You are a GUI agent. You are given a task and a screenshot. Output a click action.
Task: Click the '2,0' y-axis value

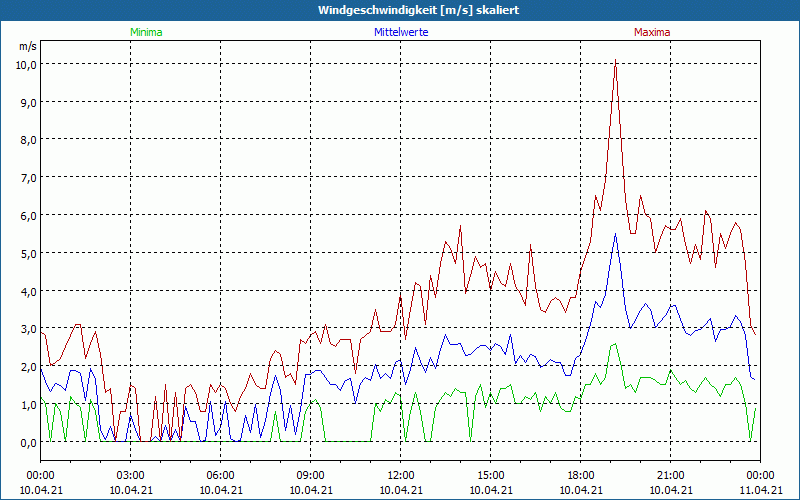coord(29,366)
